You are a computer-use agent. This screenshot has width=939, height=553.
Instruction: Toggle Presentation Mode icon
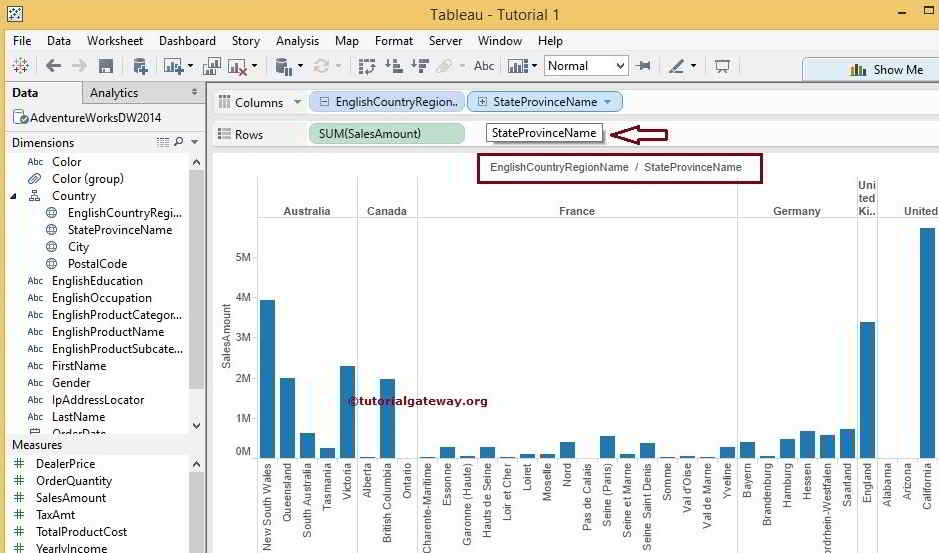[722, 66]
